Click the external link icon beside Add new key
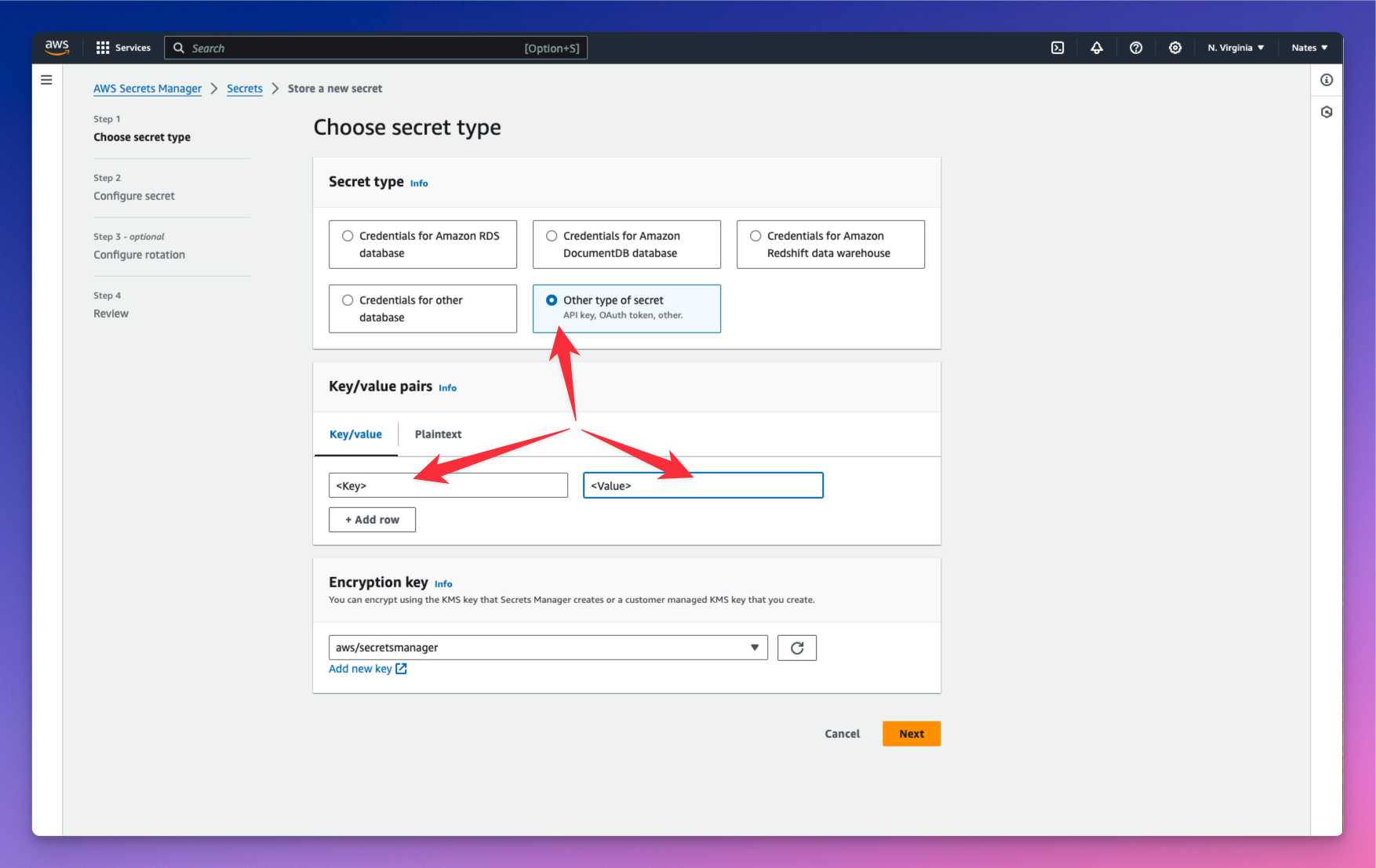This screenshot has height=868, width=1376. pyautogui.click(x=401, y=669)
